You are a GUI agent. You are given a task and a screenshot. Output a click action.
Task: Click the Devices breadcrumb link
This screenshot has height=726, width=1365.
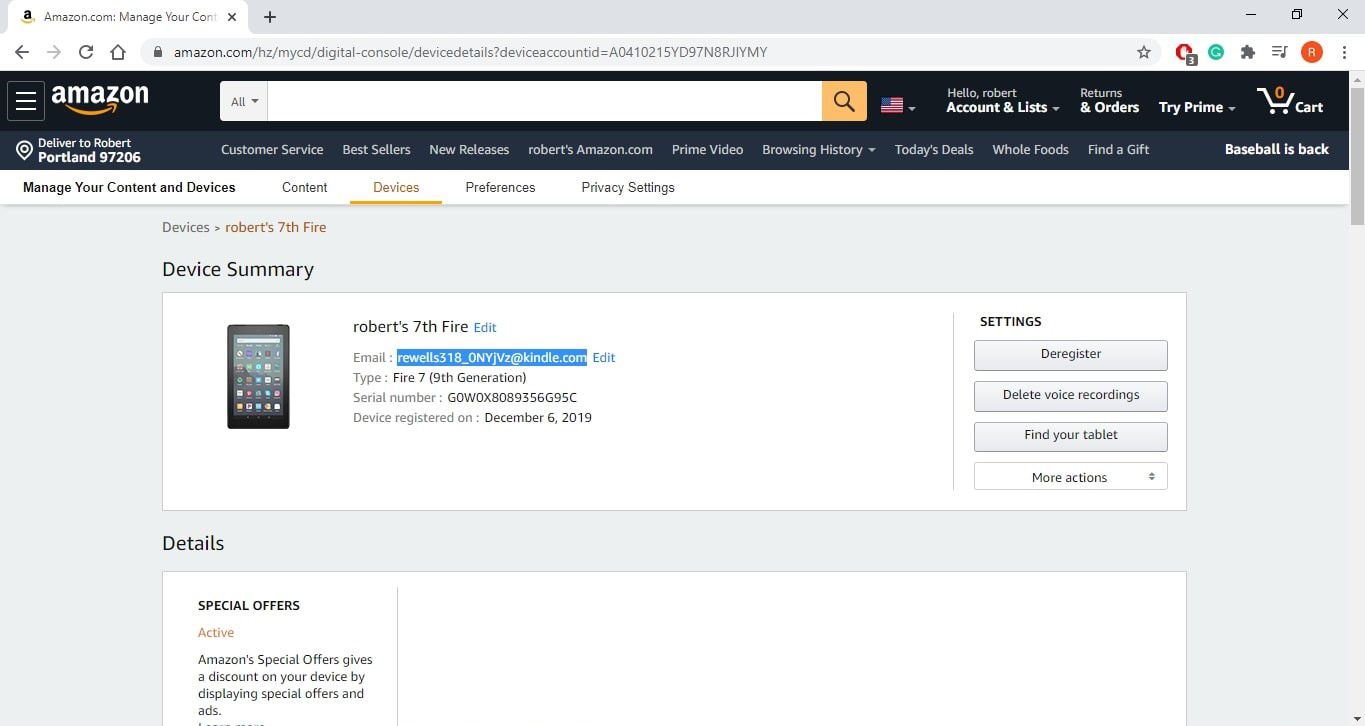coord(186,227)
